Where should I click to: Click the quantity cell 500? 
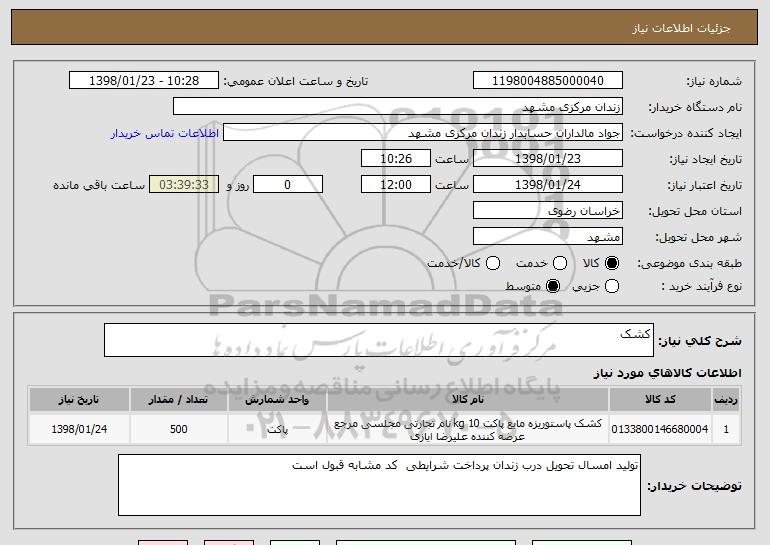178,429
